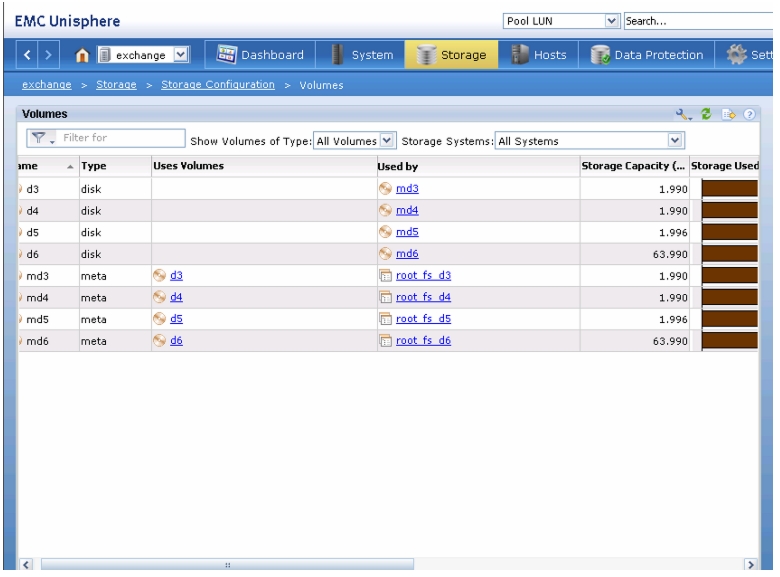Select the meta type cell for md5
Image resolution: width=780 pixels, height=577 pixels.
coord(115,319)
